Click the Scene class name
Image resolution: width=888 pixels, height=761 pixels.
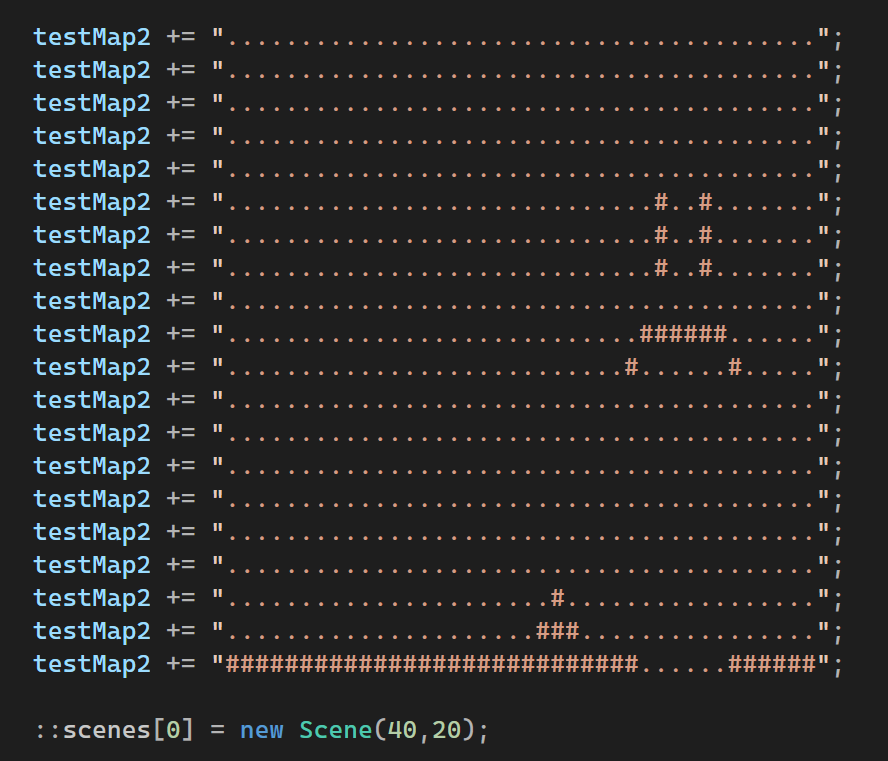[336, 730]
